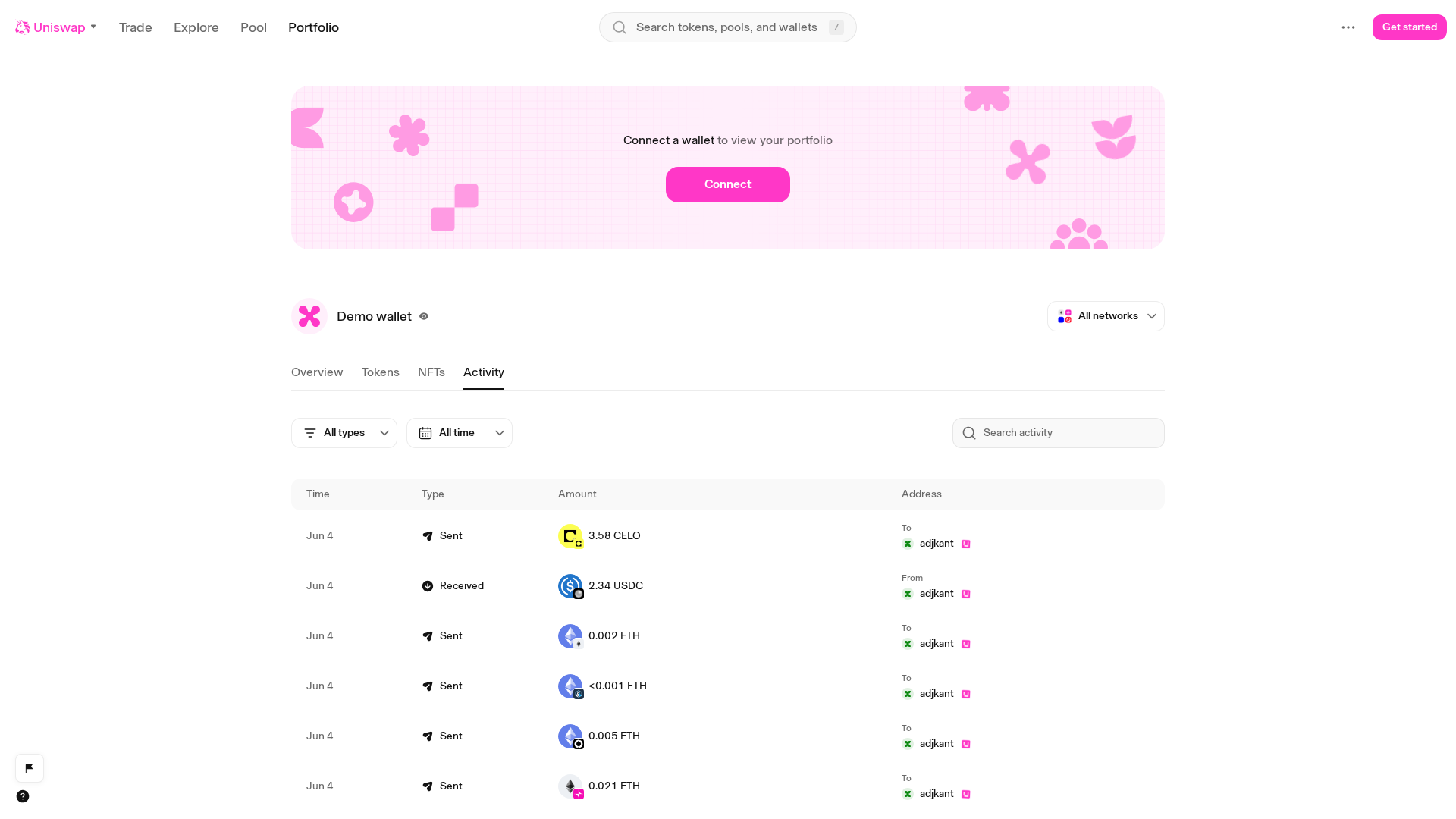Screen dimensions: 1456x819
Task: Click the ETH token icon in 0.005 ETH row
Action: [x=570, y=736]
